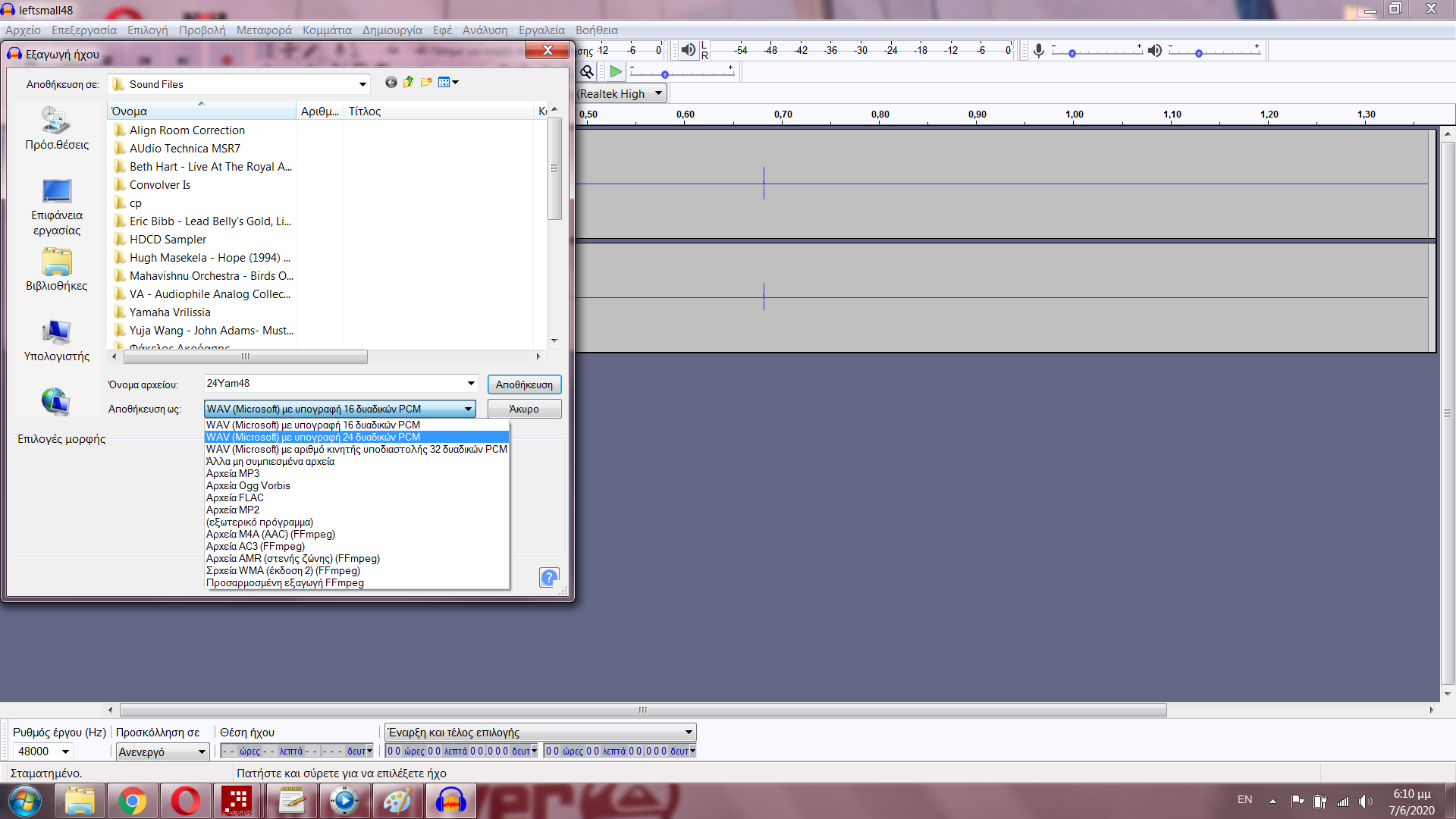Click system tray volume icon
The width and height of the screenshot is (1456, 819).
point(1366,802)
